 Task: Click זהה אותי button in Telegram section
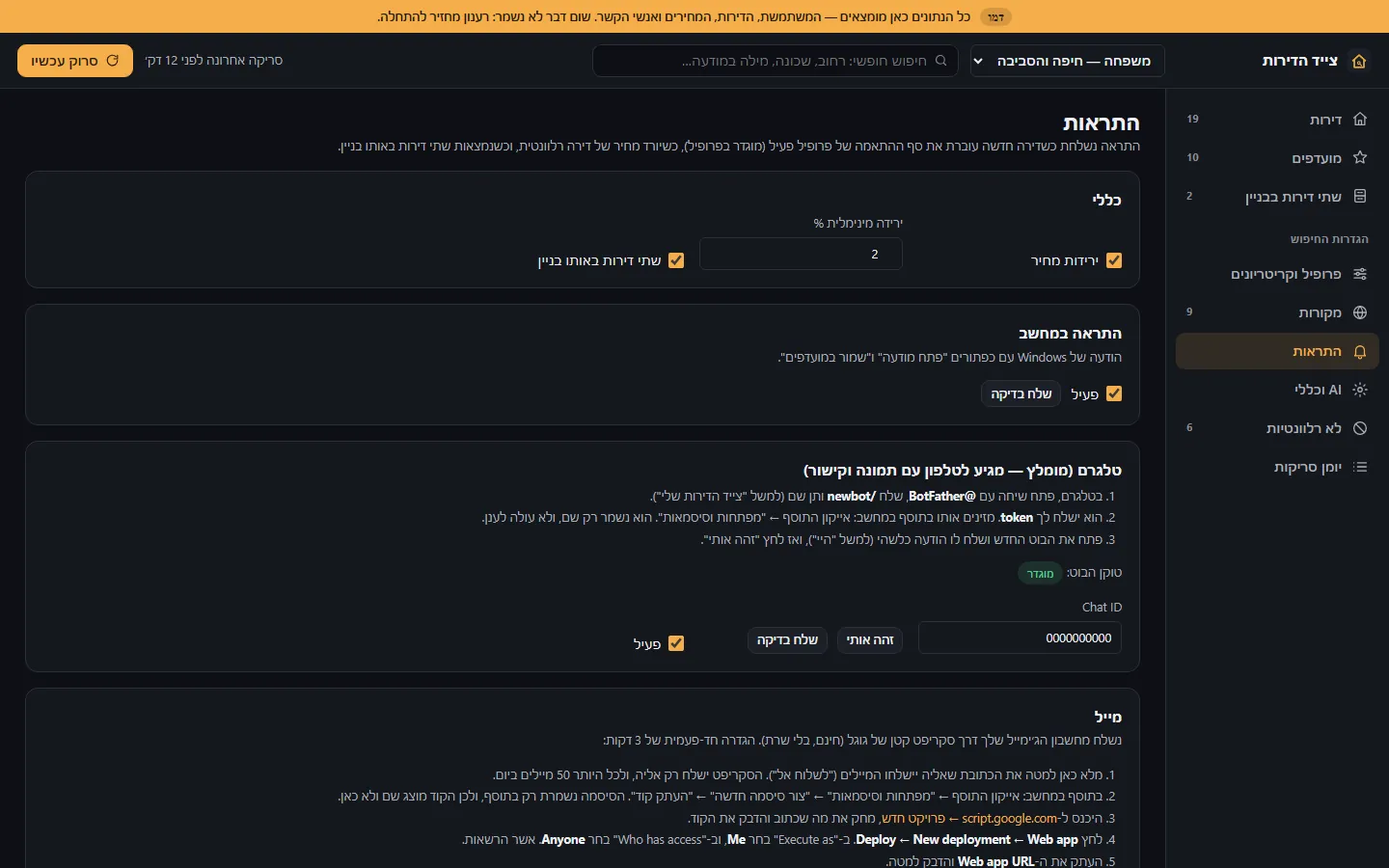click(870, 639)
